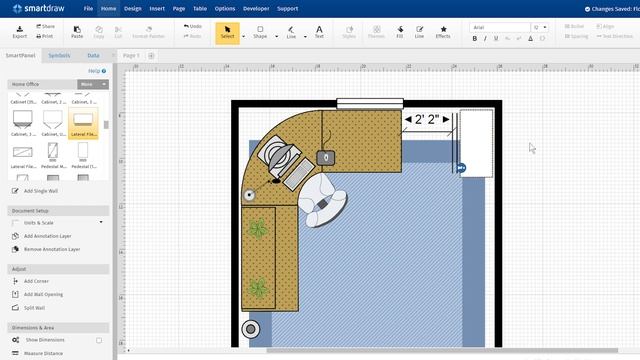640x360 pixels.
Task: Select the Page 1 tab
Action: [x=131, y=56]
